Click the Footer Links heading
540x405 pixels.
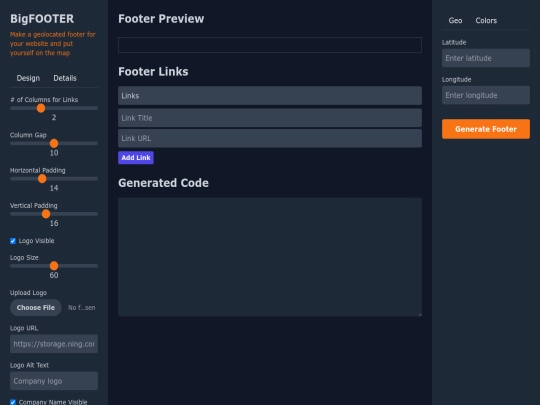tap(153, 72)
